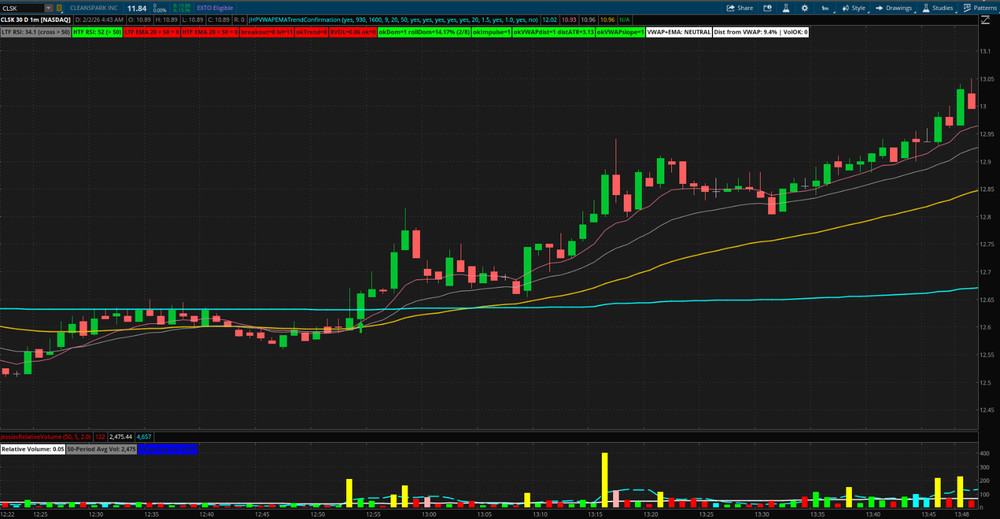Click the study value 10.93 in pink
The width and height of the screenshot is (1000, 519).
(569, 20)
